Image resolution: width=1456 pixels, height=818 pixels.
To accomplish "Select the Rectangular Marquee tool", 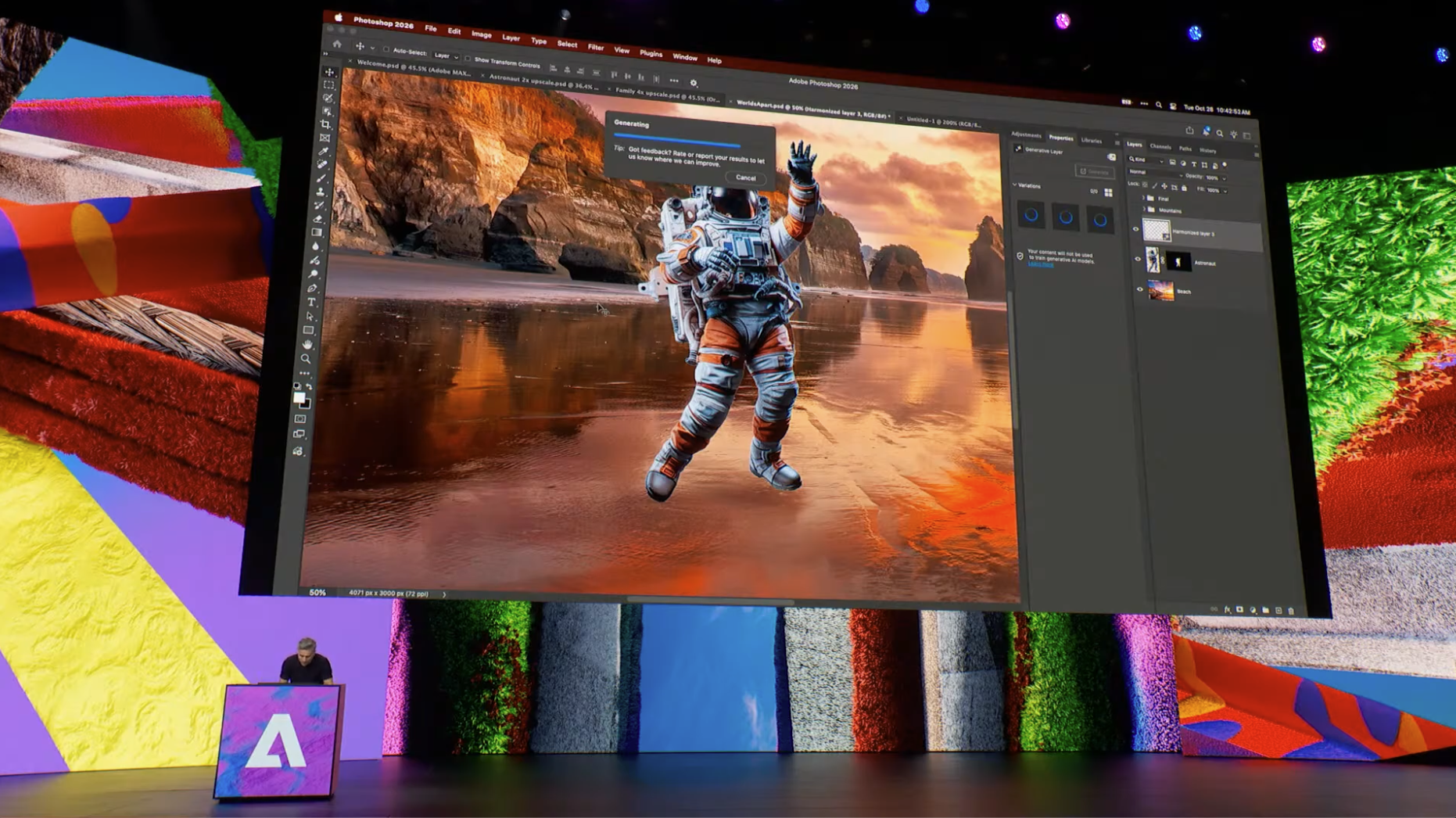I will (x=328, y=84).
